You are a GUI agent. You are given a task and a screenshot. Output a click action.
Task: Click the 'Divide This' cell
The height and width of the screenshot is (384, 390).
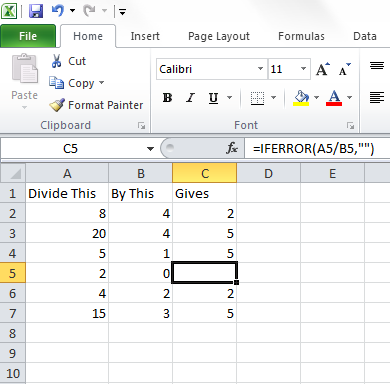(67, 193)
